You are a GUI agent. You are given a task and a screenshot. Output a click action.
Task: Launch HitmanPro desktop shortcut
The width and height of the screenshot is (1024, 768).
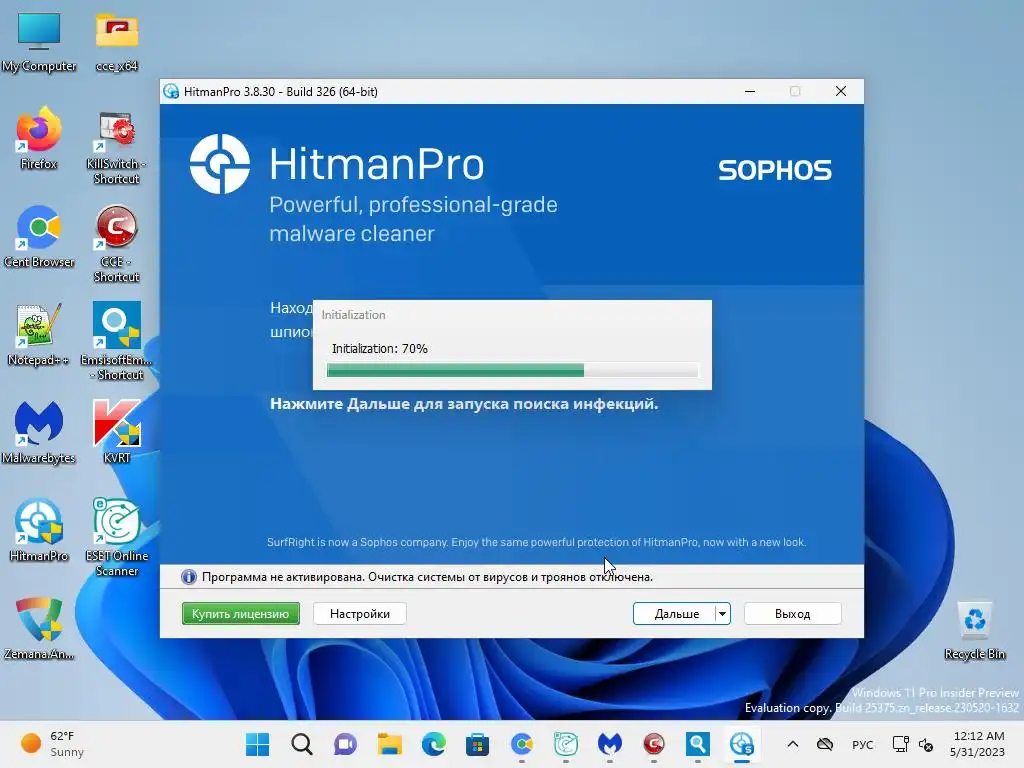(39, 531)
